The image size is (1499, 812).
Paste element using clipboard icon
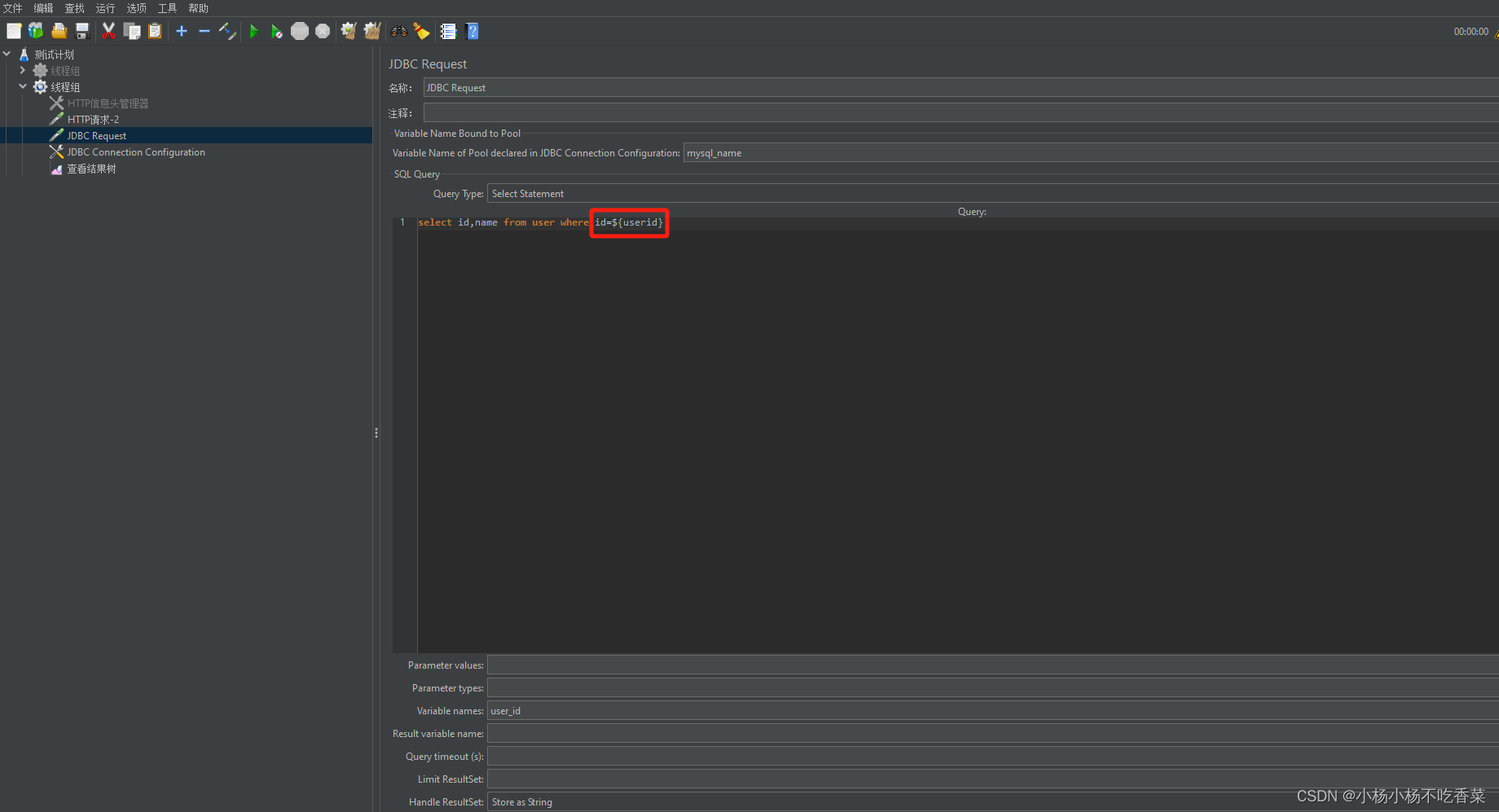click(x=155, y=31)
